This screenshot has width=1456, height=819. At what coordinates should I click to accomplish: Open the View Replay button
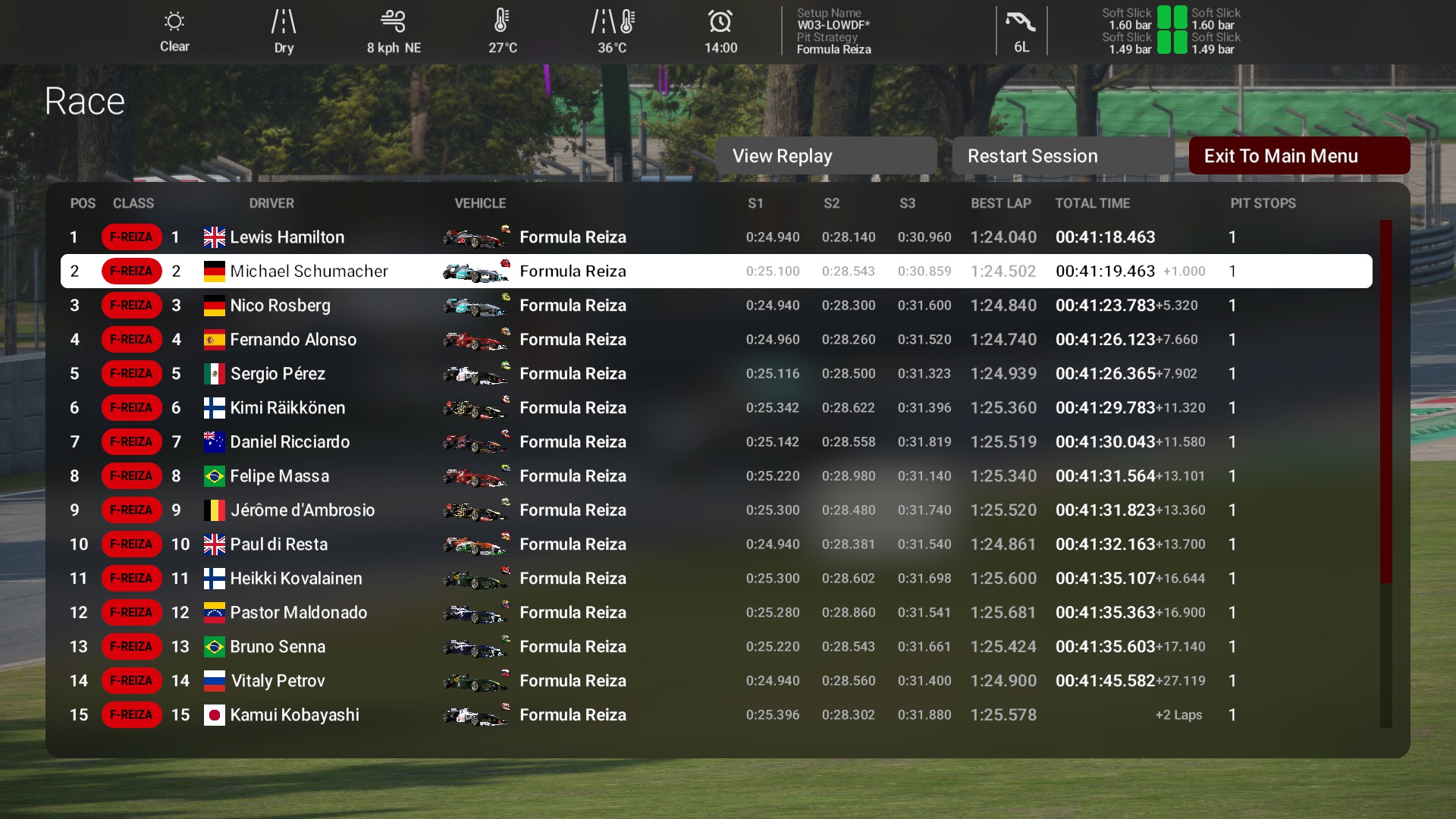pos(826,156)
